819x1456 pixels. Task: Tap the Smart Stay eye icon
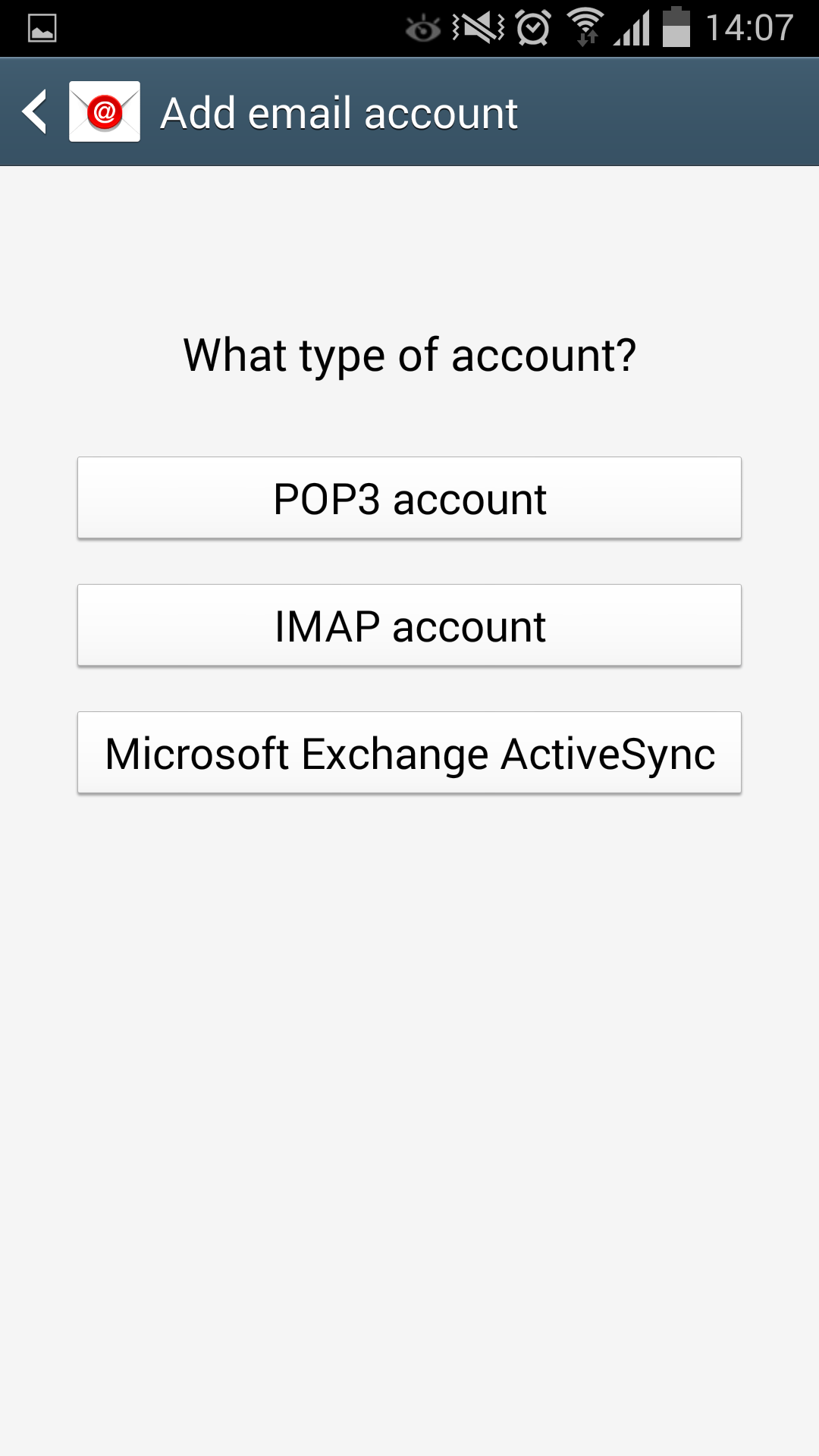422,30
